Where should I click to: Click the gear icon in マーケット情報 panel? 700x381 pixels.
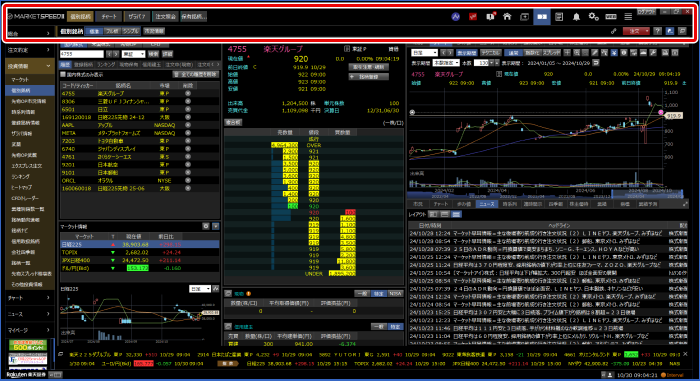pos(206,226)
